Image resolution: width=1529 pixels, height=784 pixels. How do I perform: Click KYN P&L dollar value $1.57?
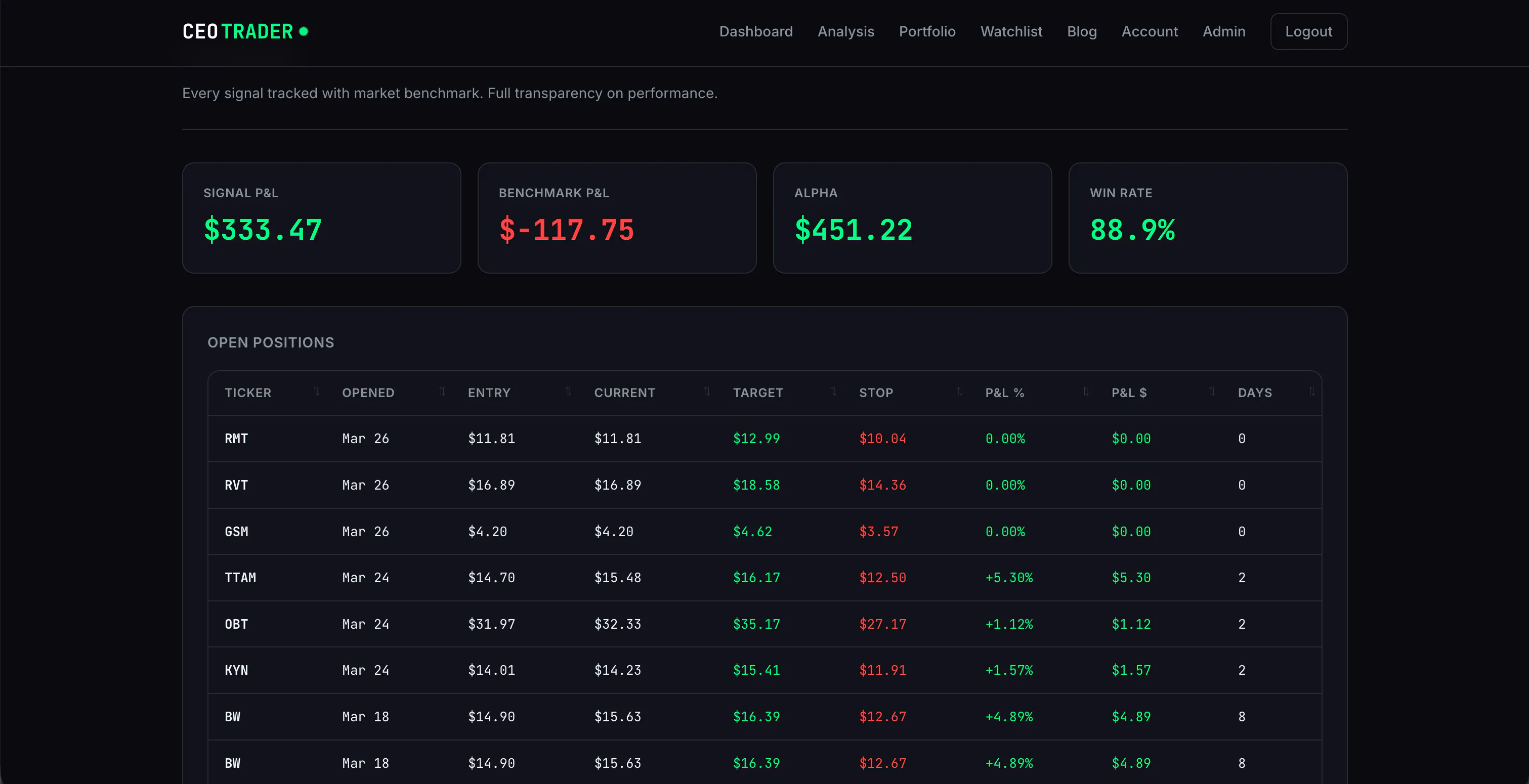tap(1131, 670)
